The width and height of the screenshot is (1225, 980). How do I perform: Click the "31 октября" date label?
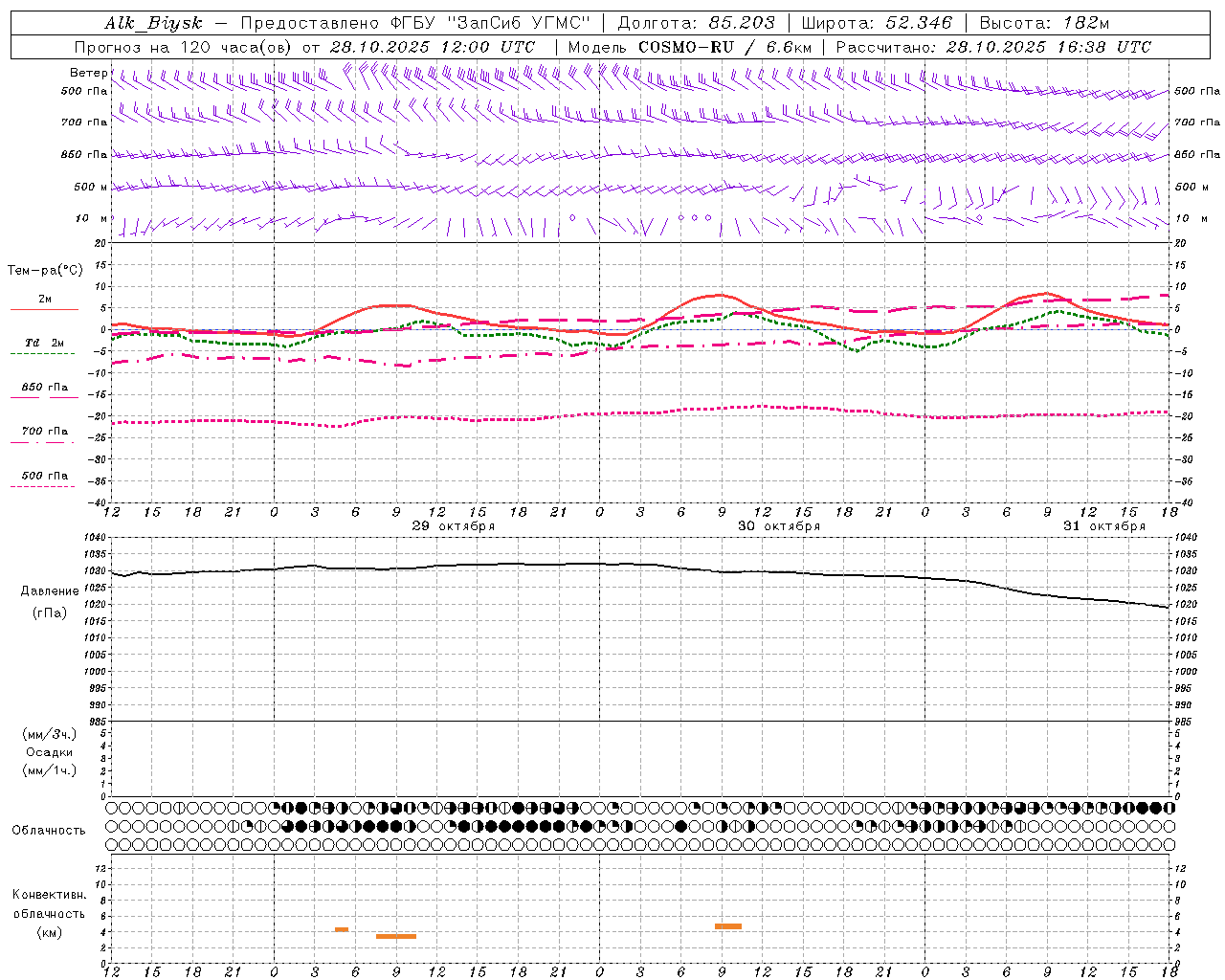click(1104, 526)
